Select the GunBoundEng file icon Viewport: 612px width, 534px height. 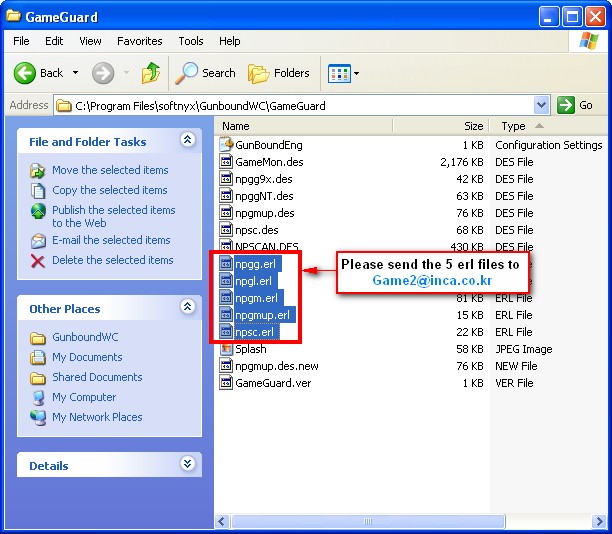click(x=226, y=145)
